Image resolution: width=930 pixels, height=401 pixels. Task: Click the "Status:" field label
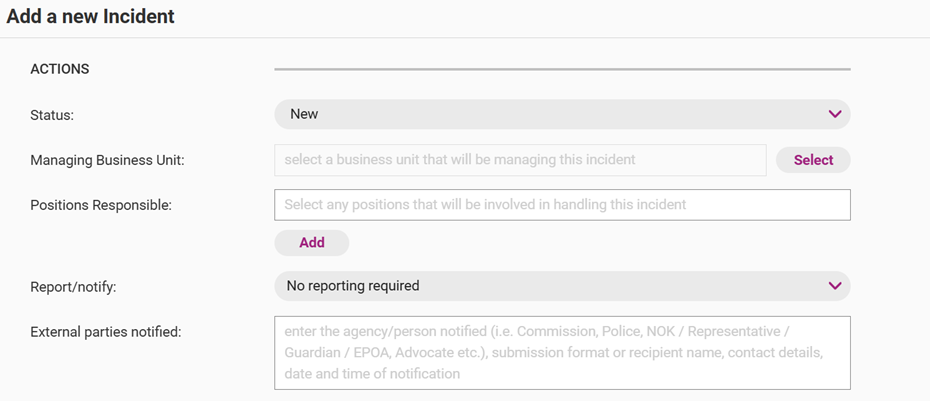[52, 115]
